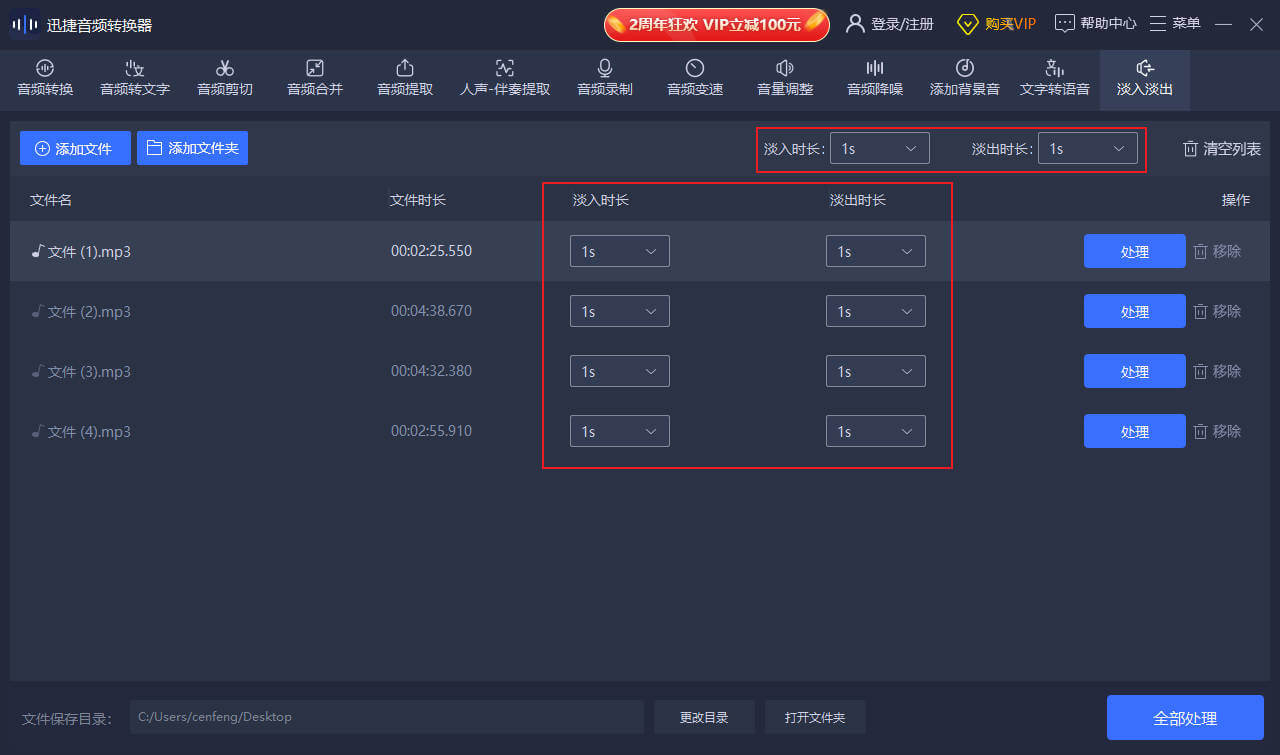Switch to the 音频合并 merge tool

click(315, 78)
